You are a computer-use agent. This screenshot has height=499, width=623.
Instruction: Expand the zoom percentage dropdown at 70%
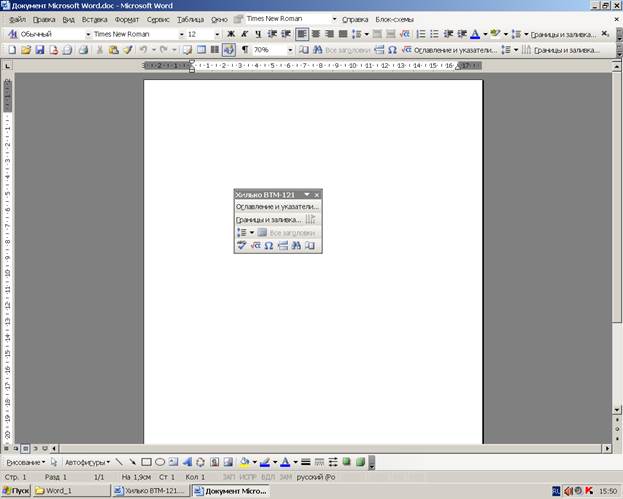pos(290,49)
